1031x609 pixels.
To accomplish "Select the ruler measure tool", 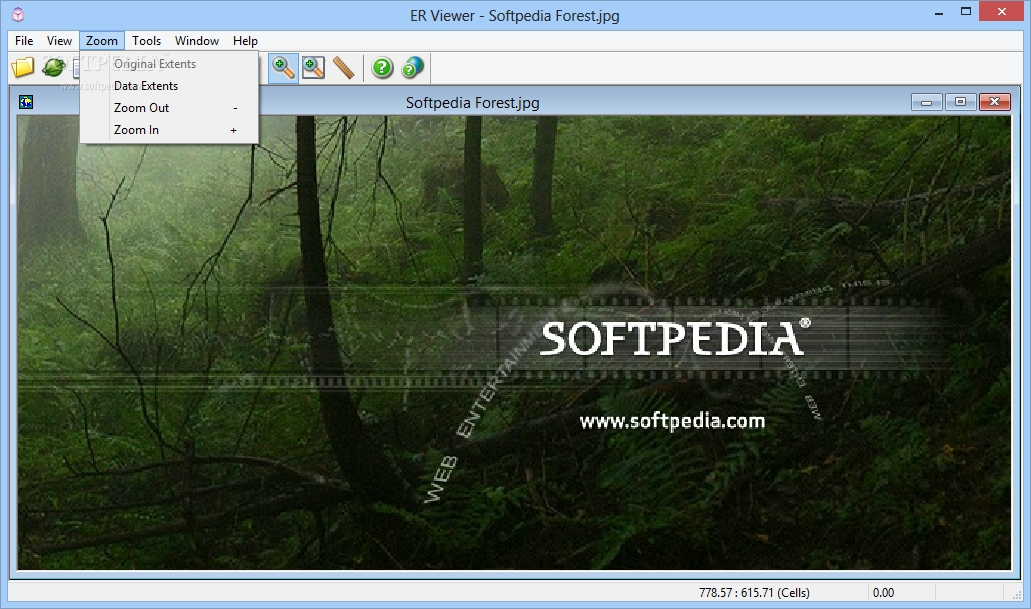I will coord(343,68).
